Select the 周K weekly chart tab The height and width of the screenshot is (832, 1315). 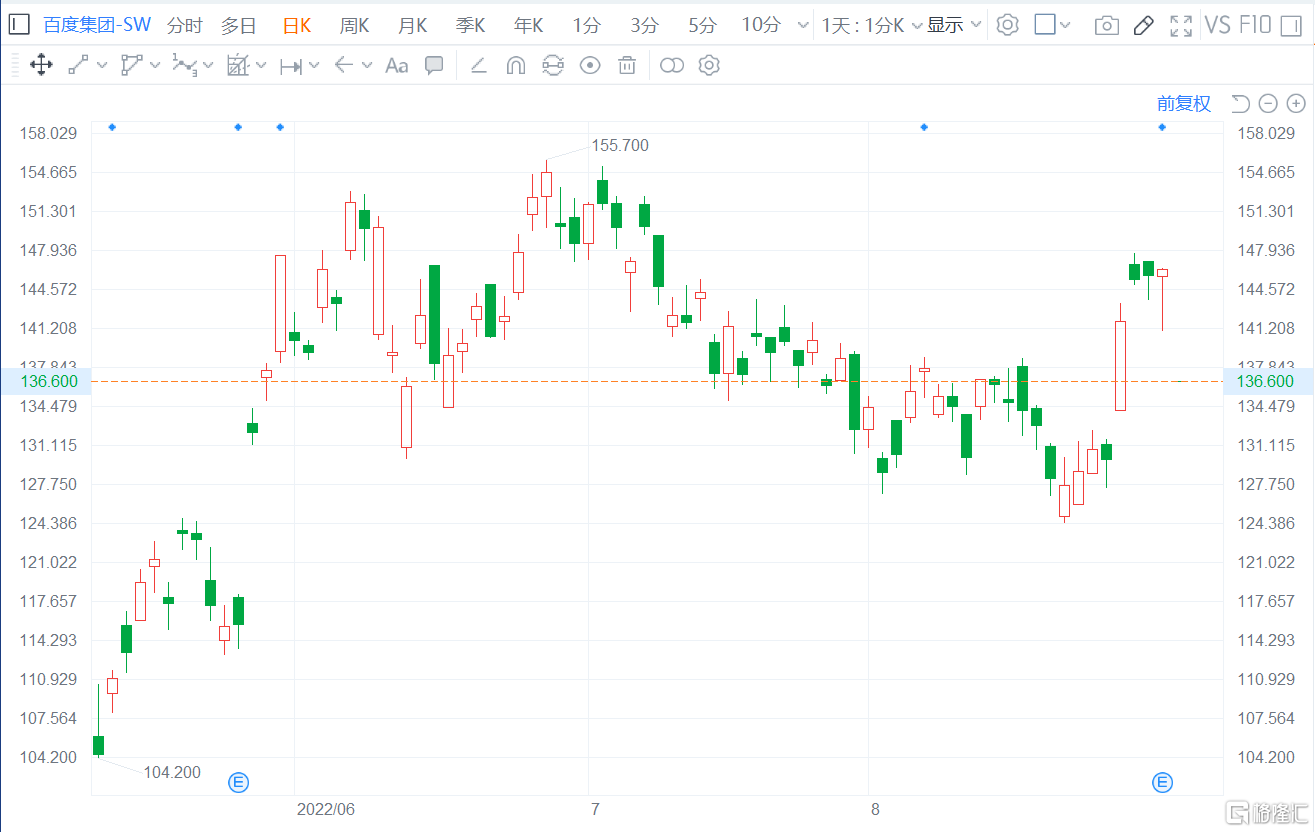click(355, 25)
